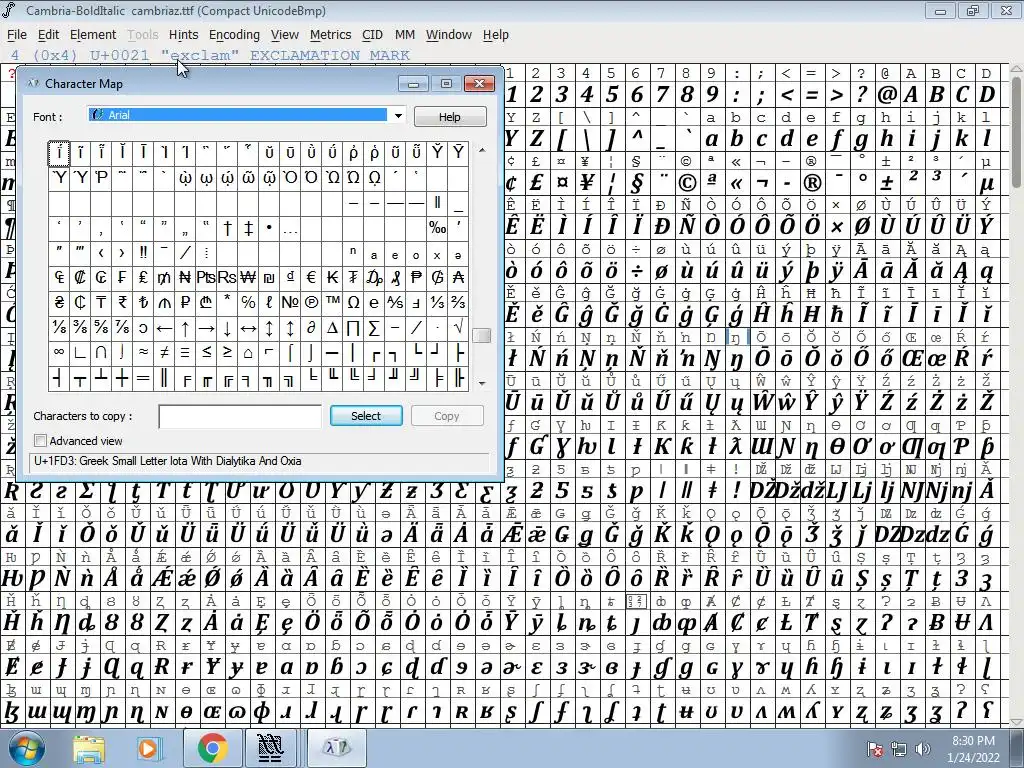
Task: Switch to the FontForge taskbar button
Action: click(270, 748)
